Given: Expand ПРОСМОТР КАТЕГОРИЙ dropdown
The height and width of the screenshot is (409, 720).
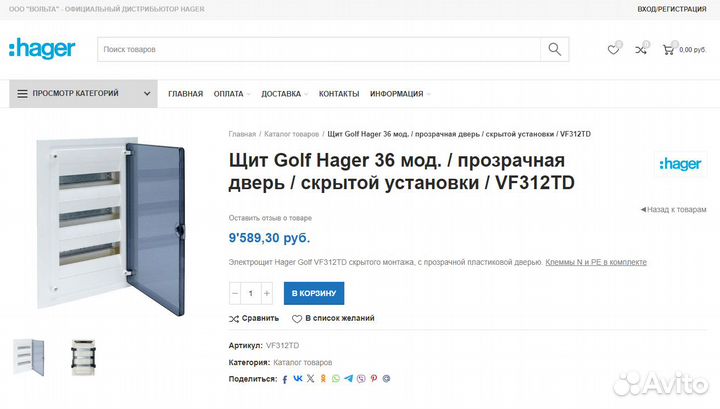Looking at the screenshot, I should [x=84, y=94].
